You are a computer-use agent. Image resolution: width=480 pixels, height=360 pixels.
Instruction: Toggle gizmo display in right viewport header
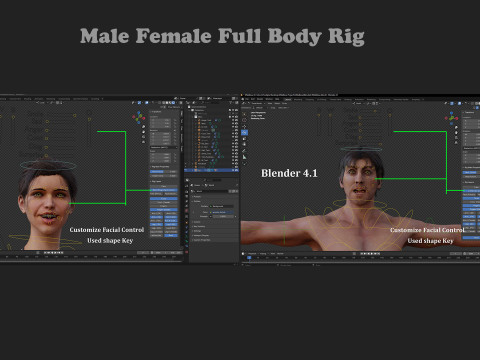(x=452, y=103)
